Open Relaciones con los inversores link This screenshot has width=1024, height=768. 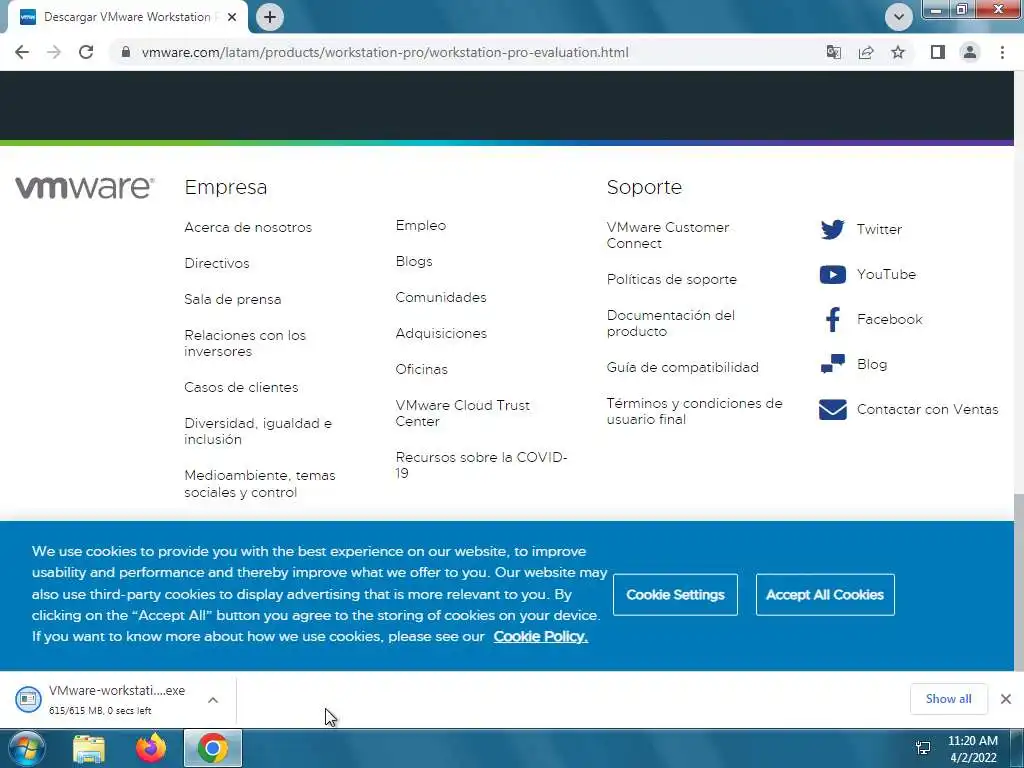tap(245, 343)
